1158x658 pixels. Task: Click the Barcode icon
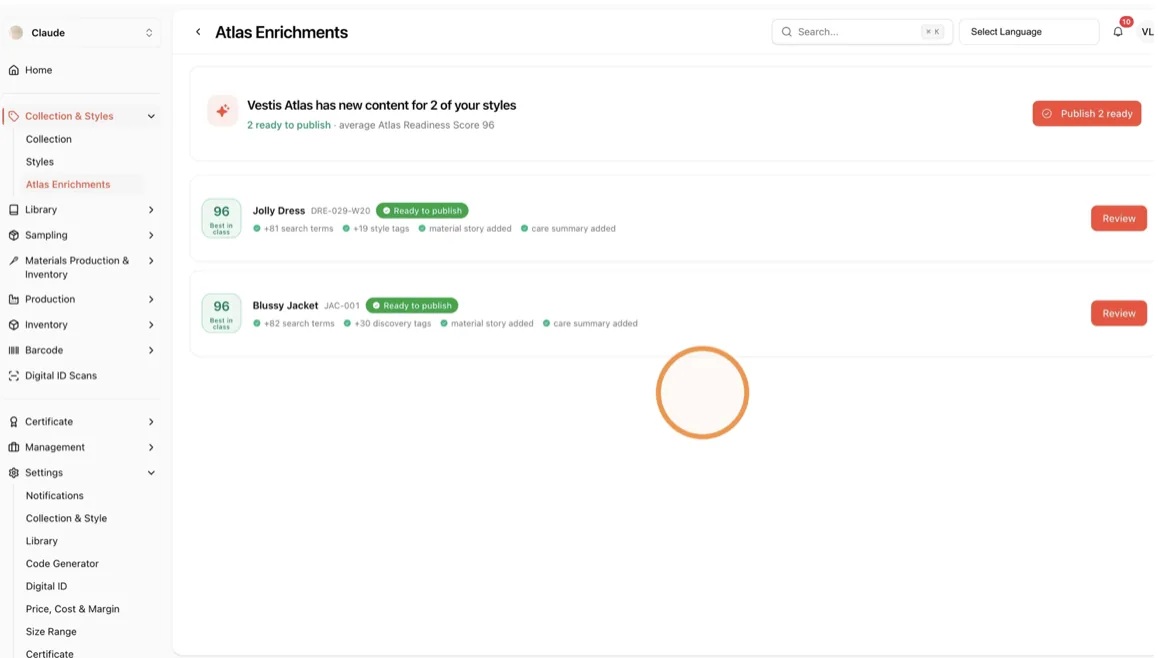13,350
